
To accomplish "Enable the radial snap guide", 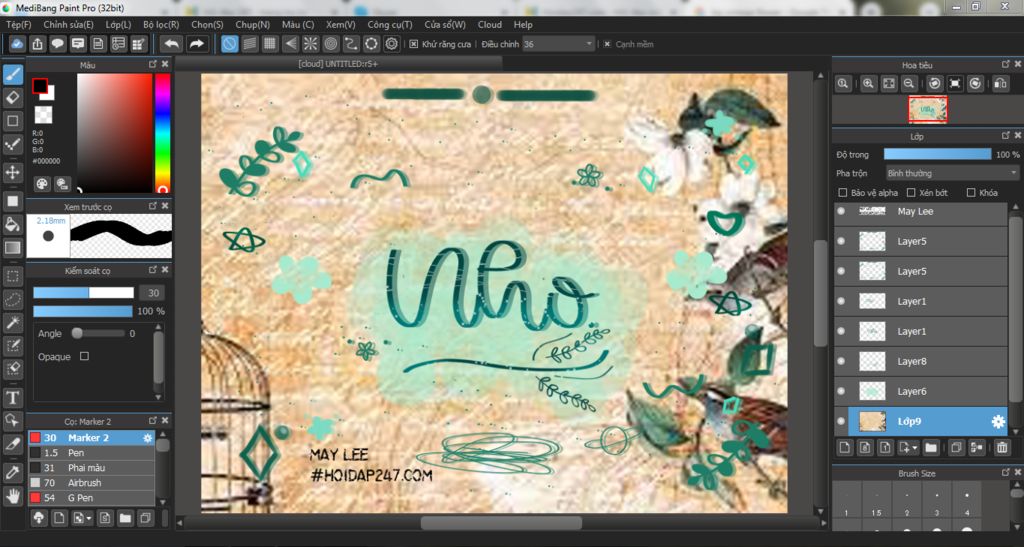I will click(310, 44).
